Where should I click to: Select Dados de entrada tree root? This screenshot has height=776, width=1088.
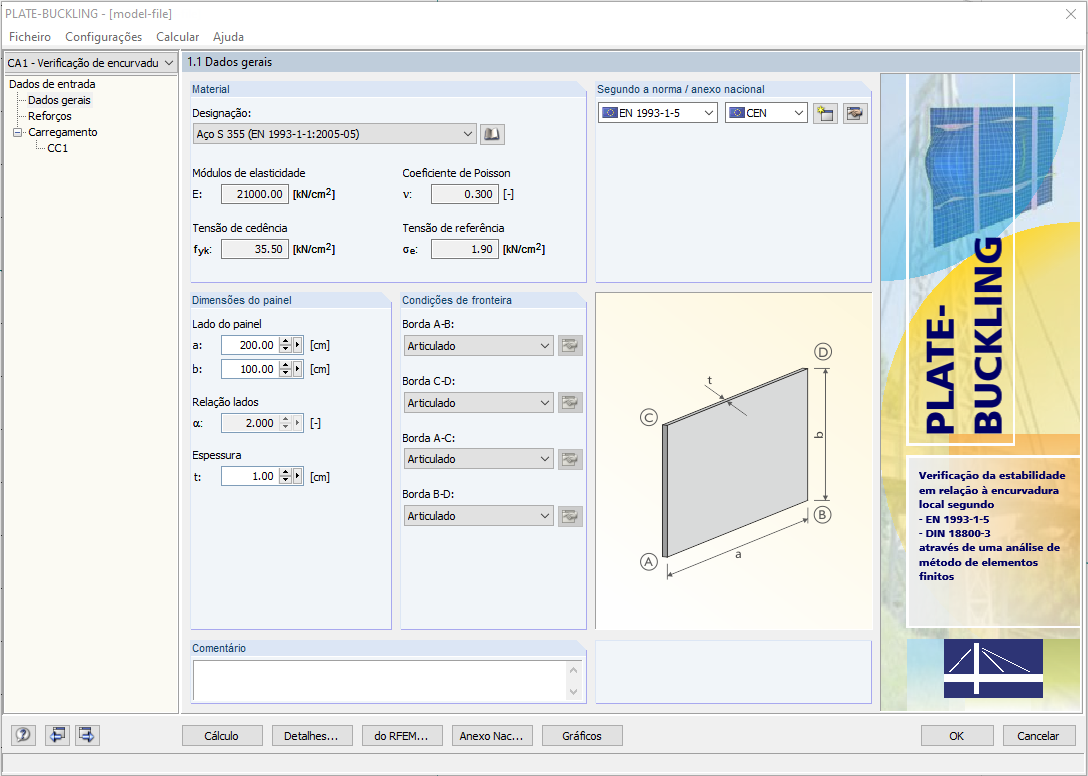(x=52, y=84)
